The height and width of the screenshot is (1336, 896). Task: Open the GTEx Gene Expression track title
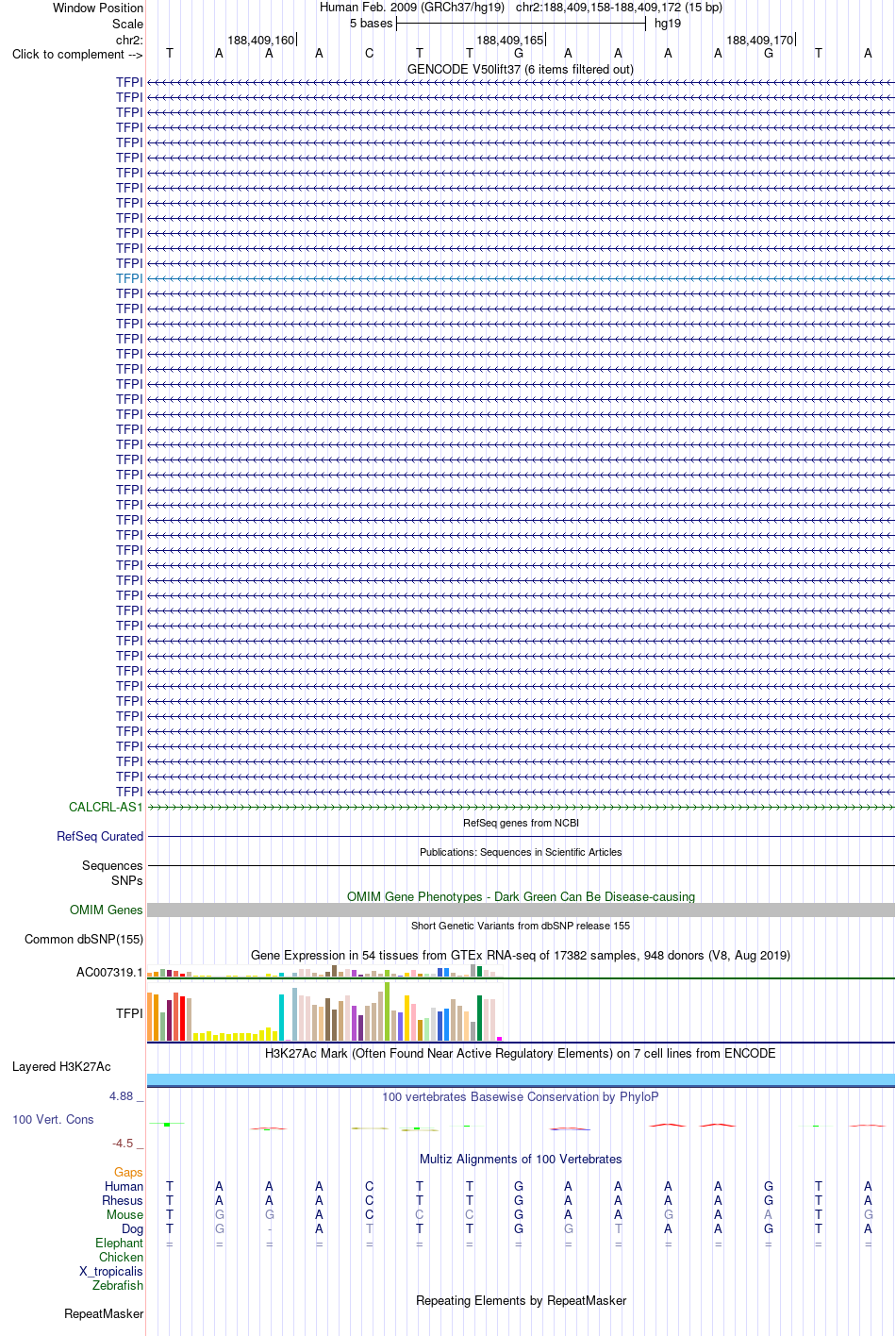pos(521,955)
